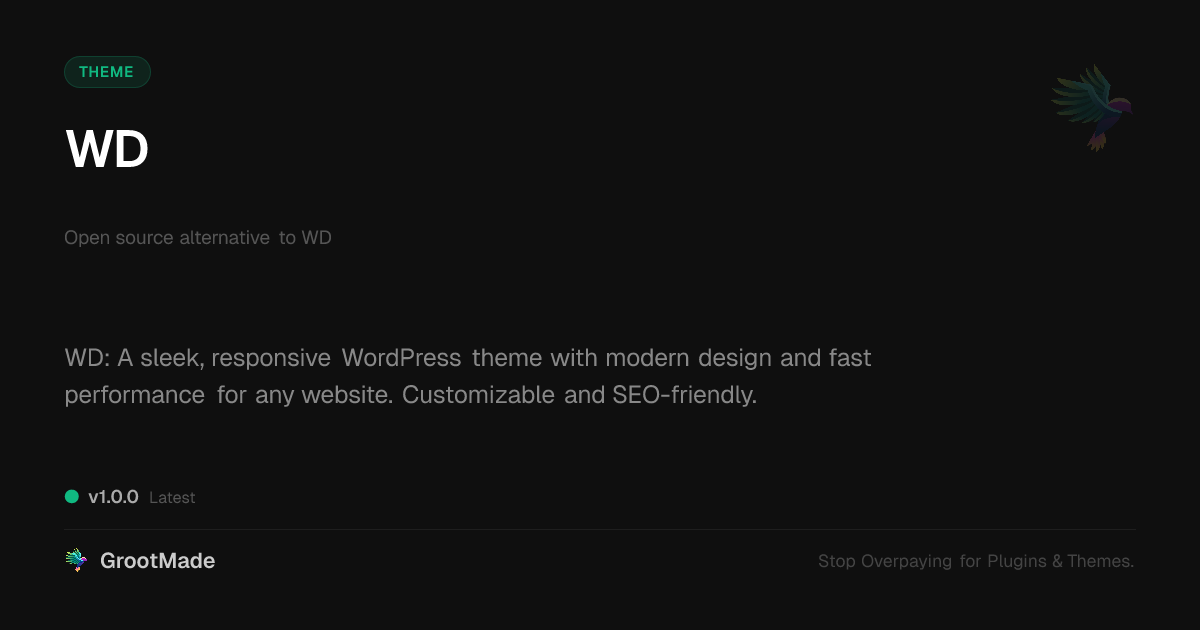Click the v1.0.0 version number
The image size is (1200, 630).
(x=113, y=497)
